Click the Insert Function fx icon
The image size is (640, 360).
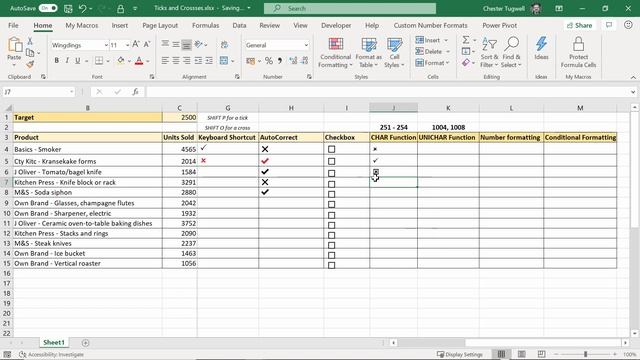pyautogui.click(x=135, y=92)
